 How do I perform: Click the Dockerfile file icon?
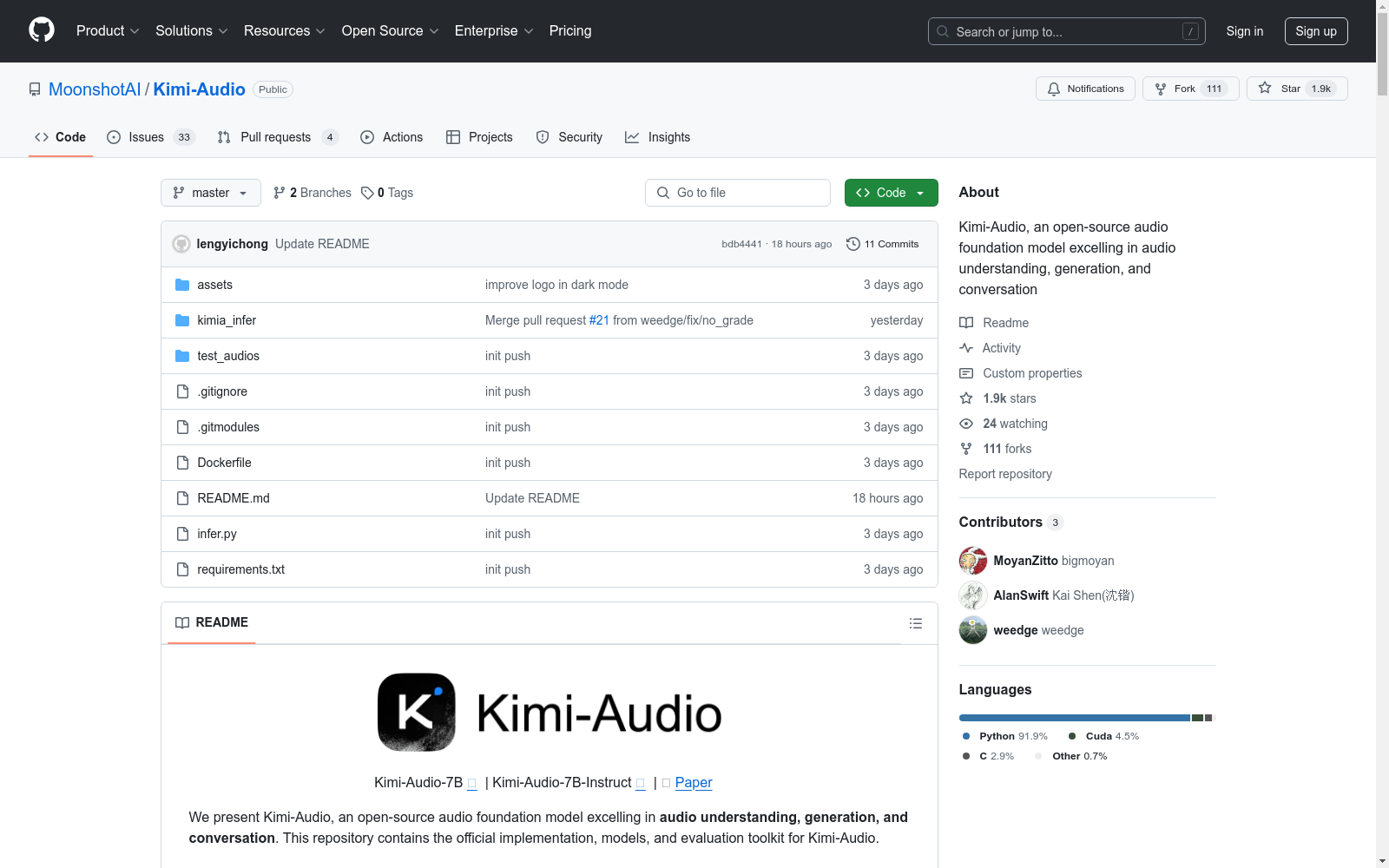click(182, 463)
